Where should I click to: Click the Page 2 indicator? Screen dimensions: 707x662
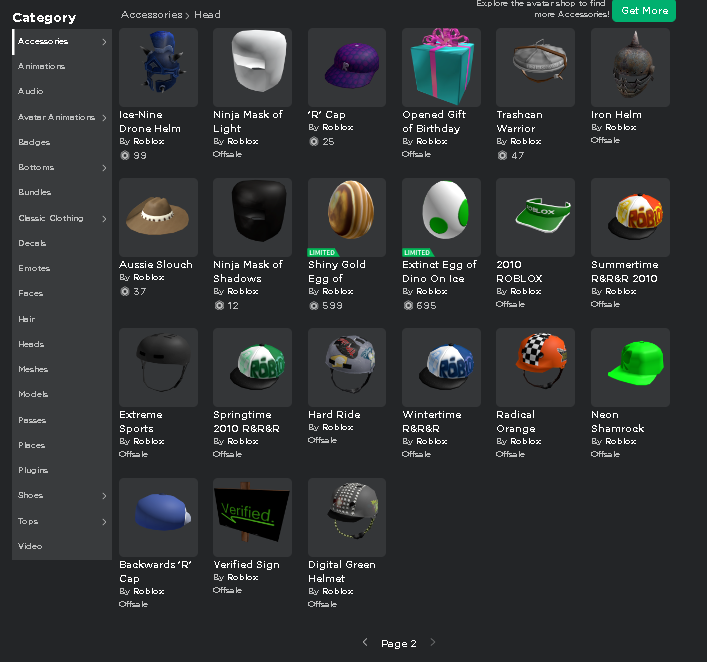click(399, 644)
